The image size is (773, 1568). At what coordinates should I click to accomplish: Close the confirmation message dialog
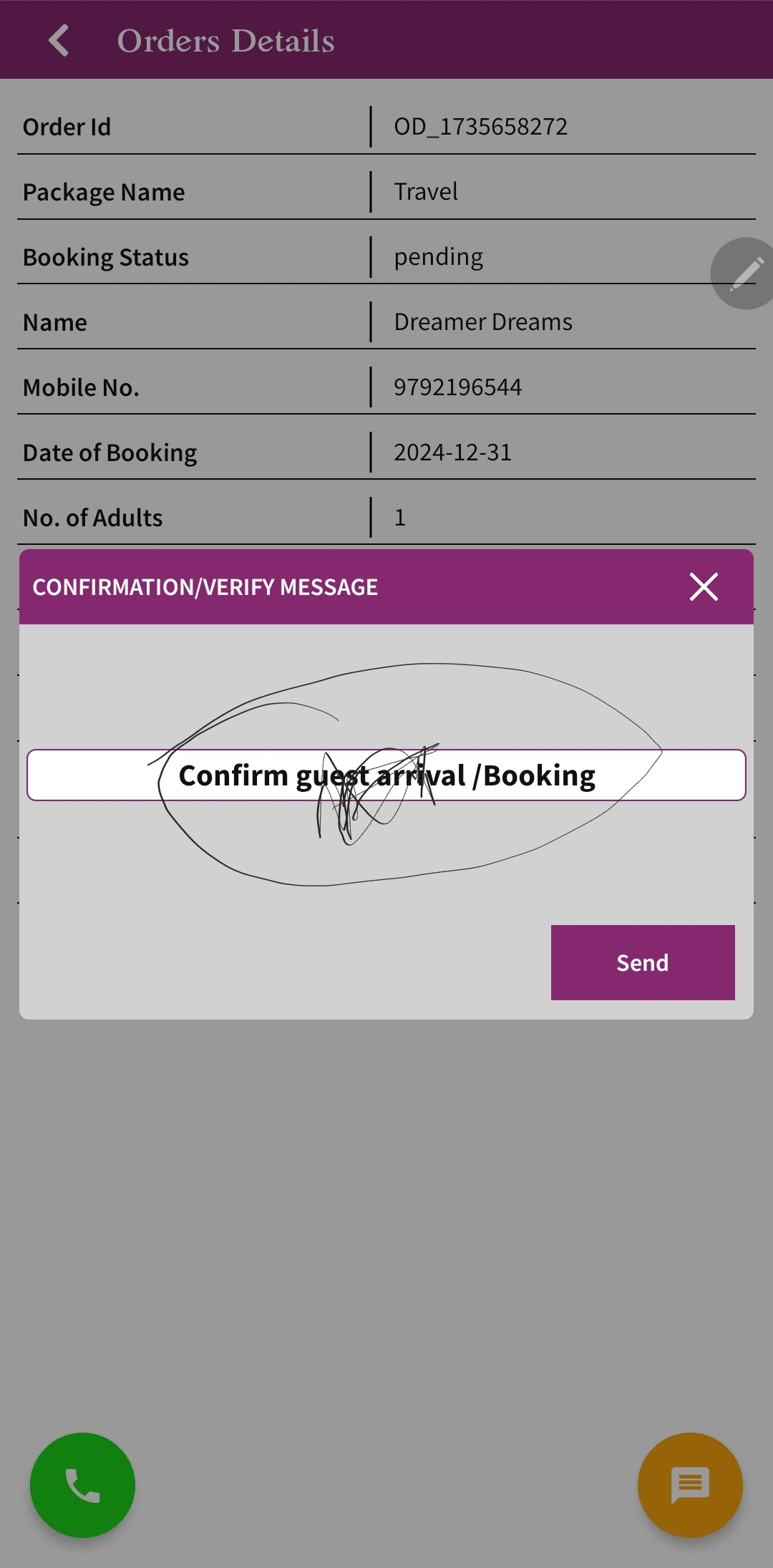coord(704,587)
